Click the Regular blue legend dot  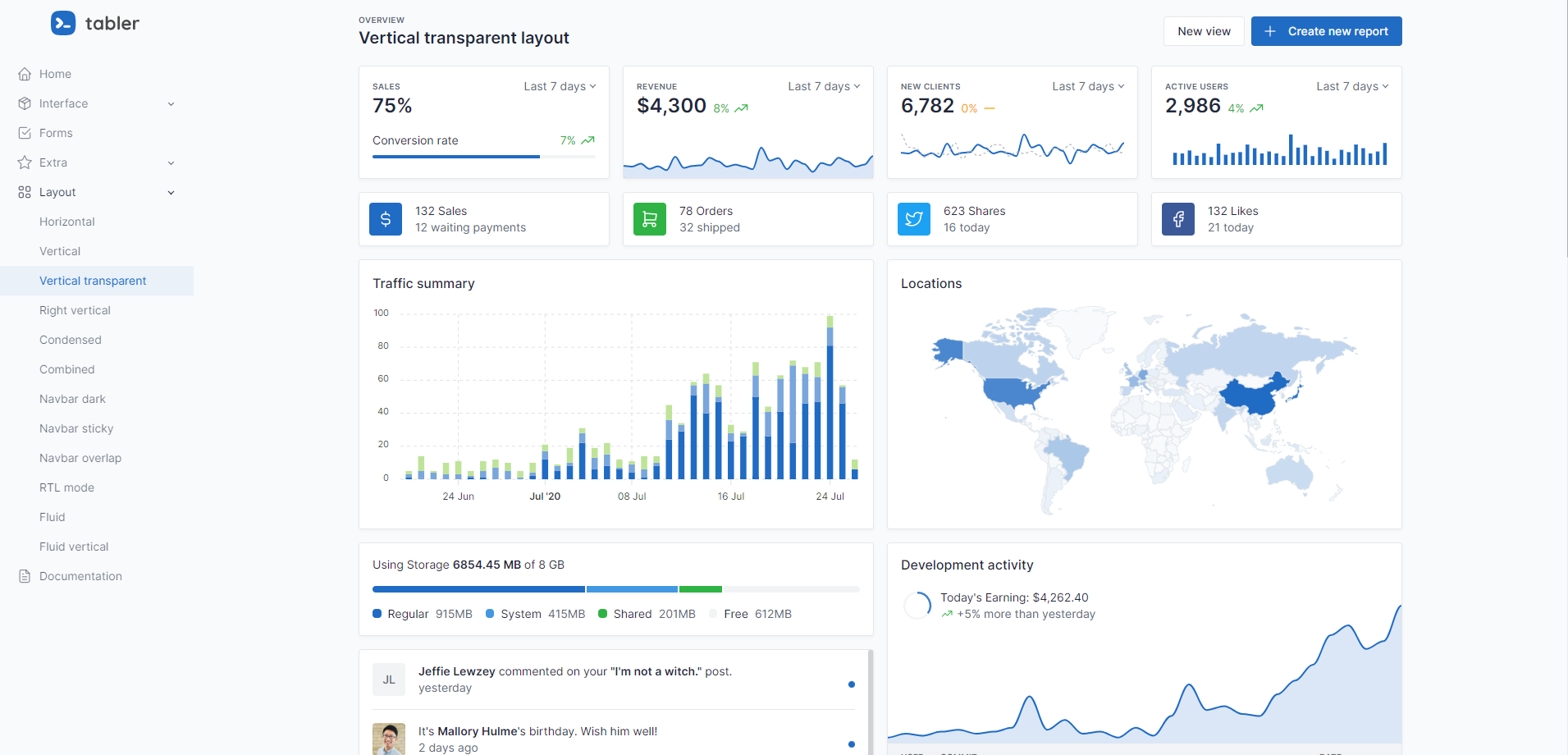point(377,614)
